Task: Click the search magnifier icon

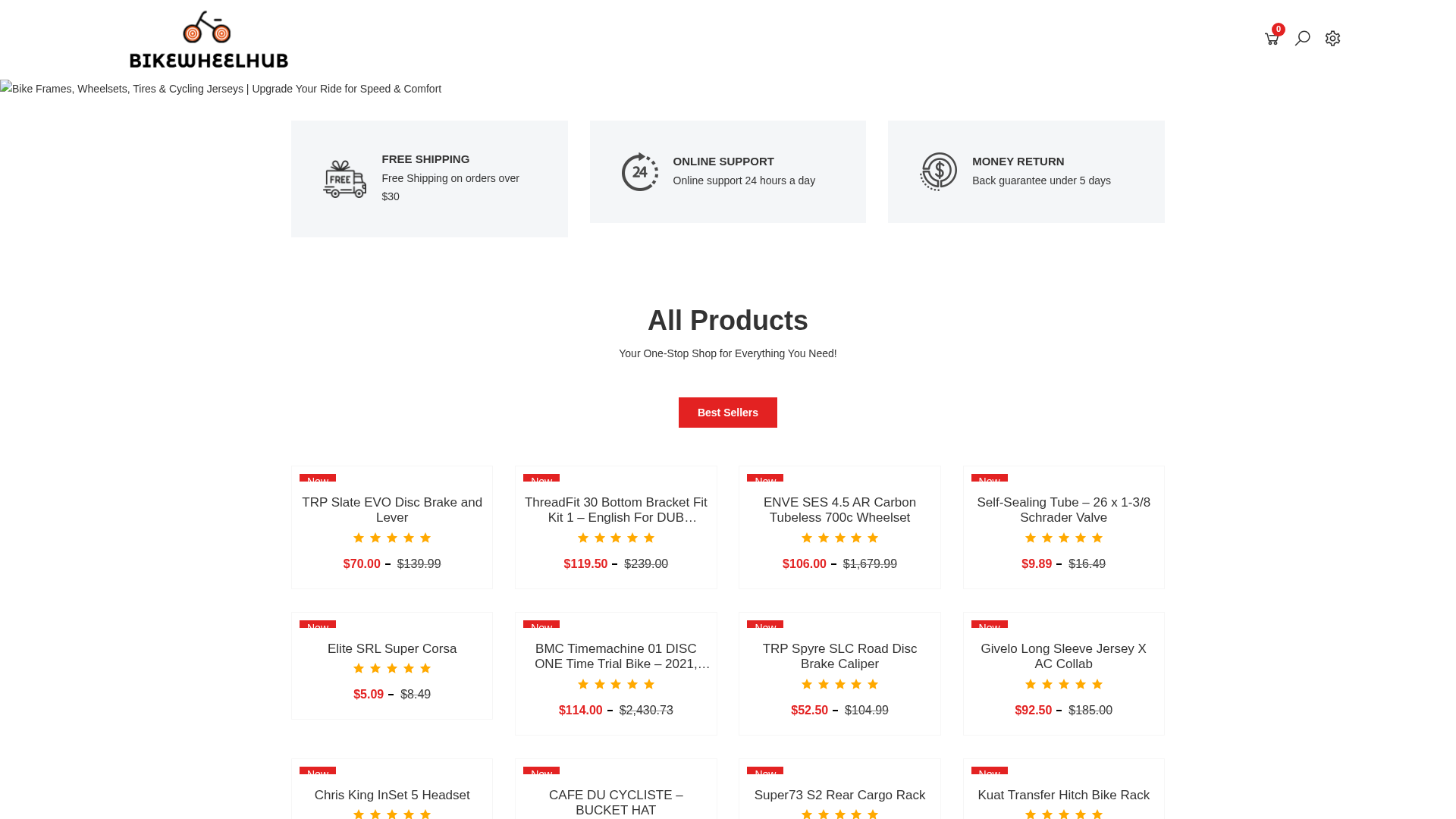Action: pyautogui.click(x=1302, y=38)
